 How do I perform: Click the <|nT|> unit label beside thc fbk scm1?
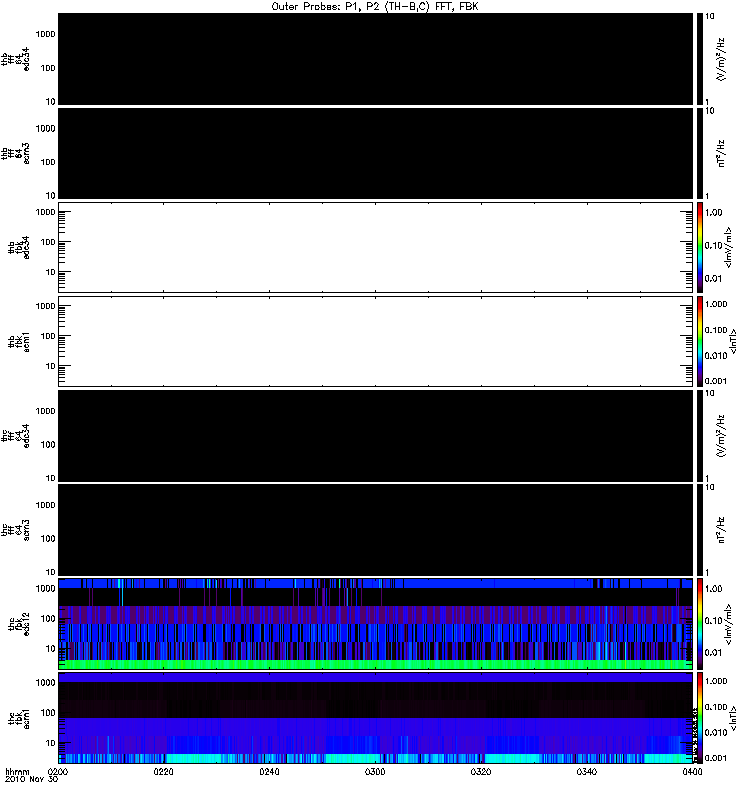point(733,718)
